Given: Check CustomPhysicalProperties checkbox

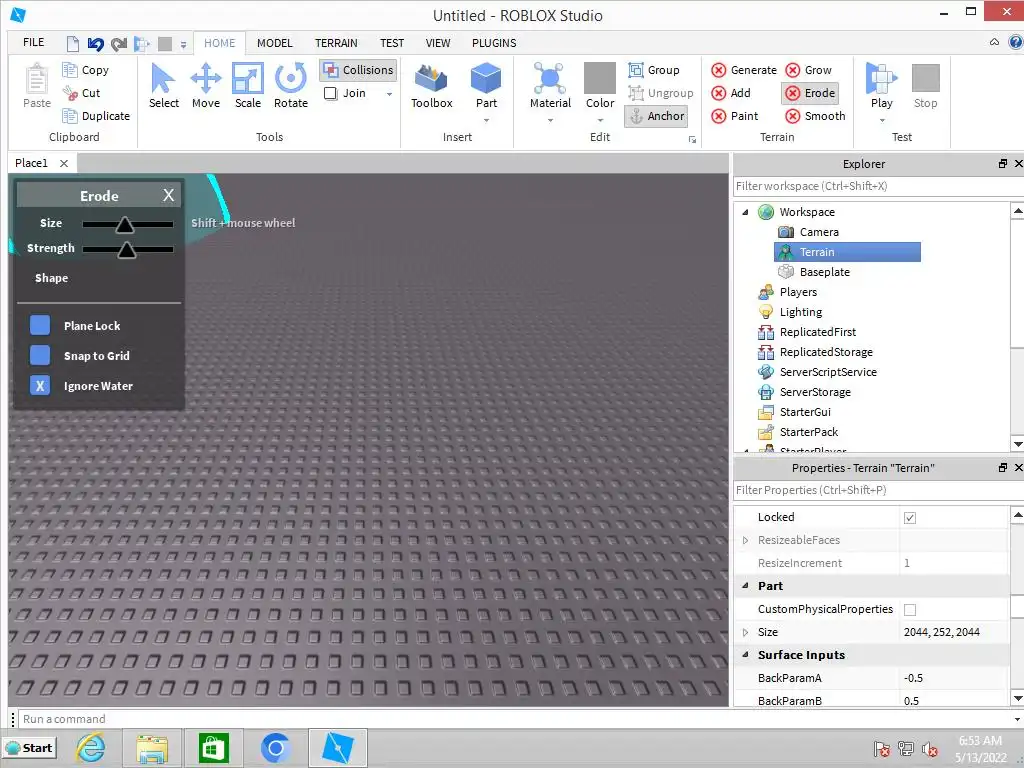Looking at the screenshot, I should pos(910,610).
